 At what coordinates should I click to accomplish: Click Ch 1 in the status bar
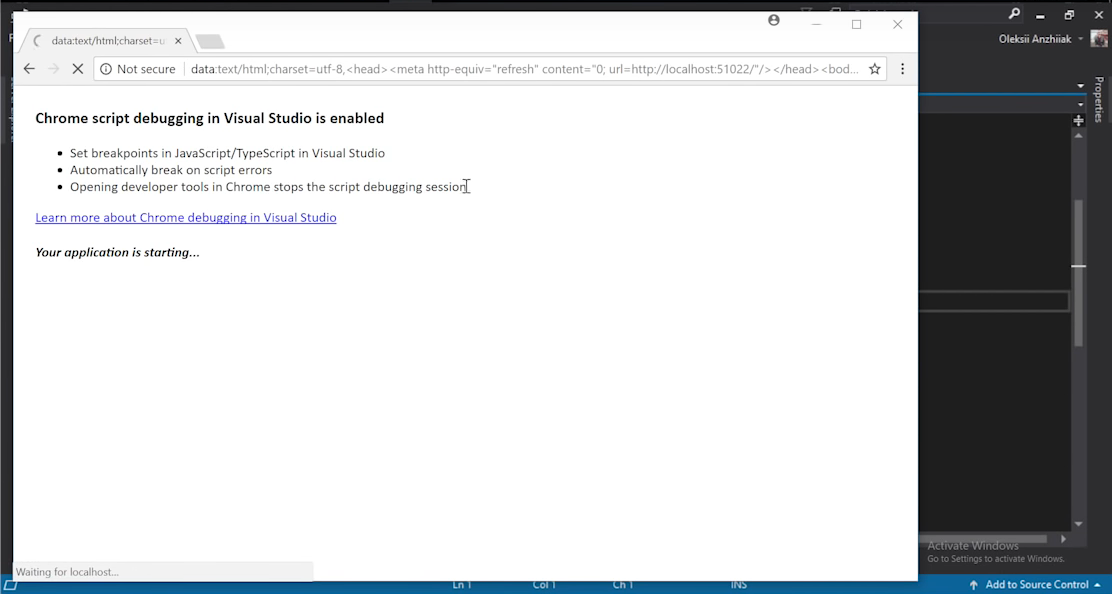point(623,585)
